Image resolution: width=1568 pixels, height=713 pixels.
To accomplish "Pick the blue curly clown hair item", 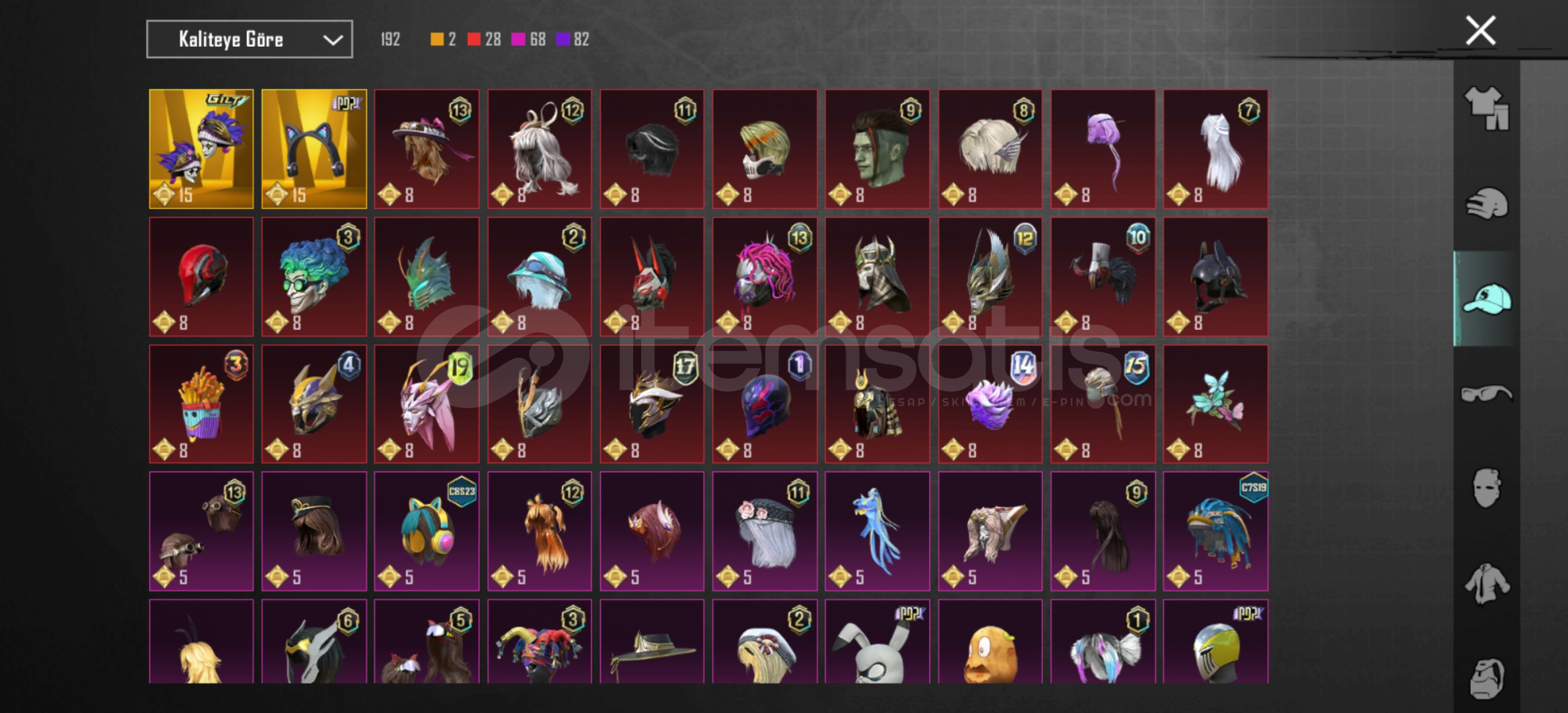I will pyautogui.click(x=314, y=277).
